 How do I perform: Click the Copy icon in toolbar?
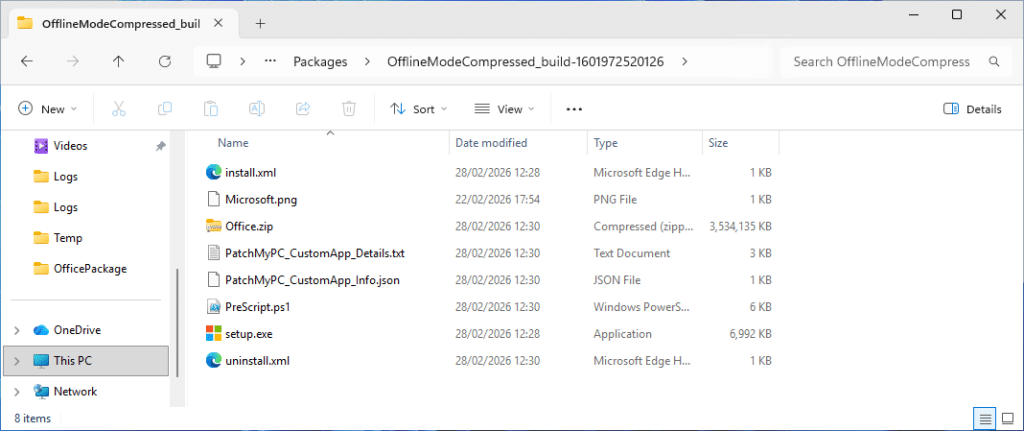click(x=165, y=109)
